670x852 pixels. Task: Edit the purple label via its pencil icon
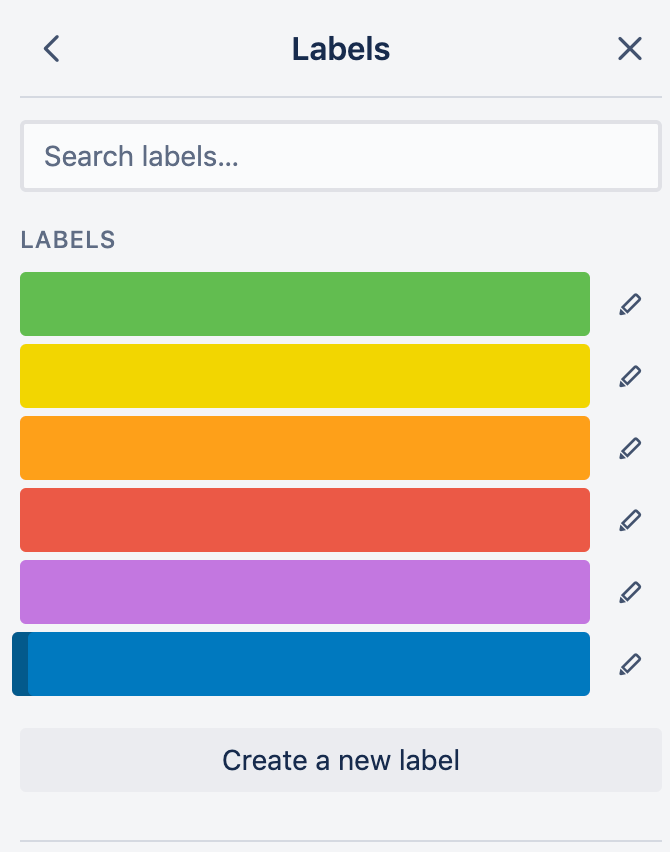[629, 592]
